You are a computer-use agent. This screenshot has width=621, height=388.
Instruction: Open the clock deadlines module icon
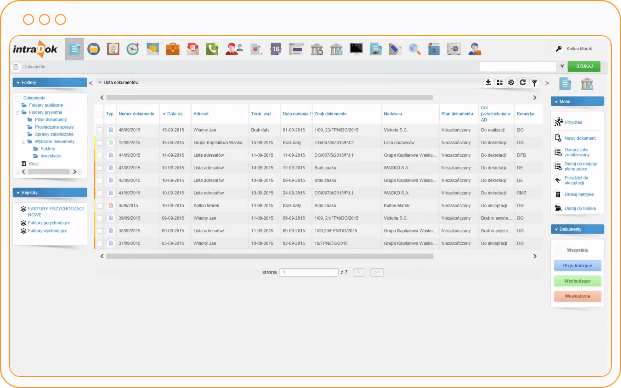[x=133, y=49]
